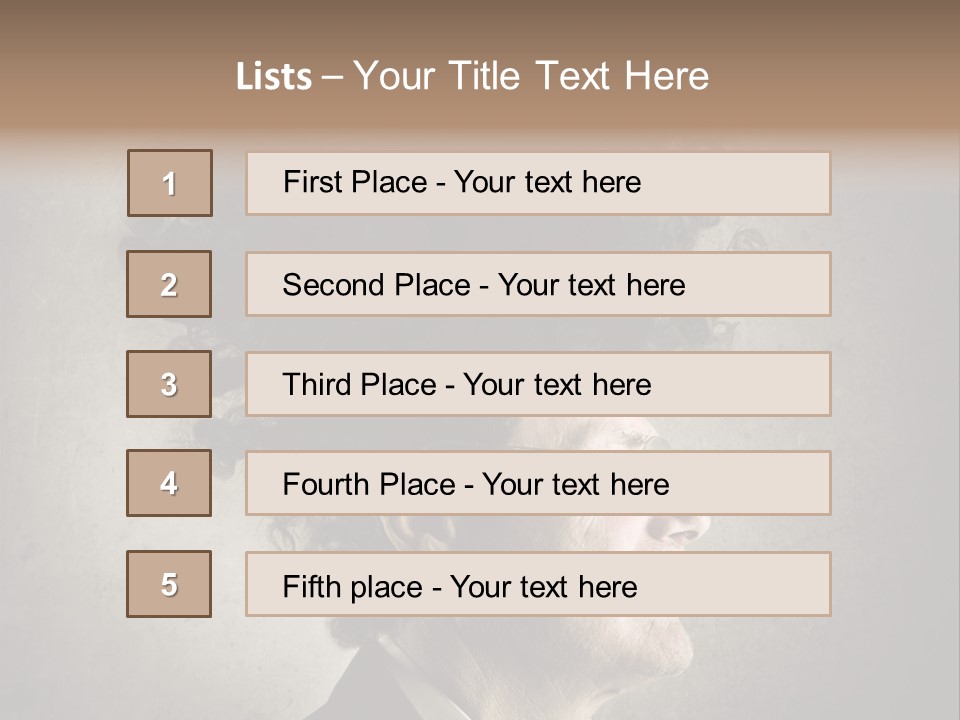Click the words Your text here in First Place
The height and width of the screenshot is (720, 960).
pos(547,182)
